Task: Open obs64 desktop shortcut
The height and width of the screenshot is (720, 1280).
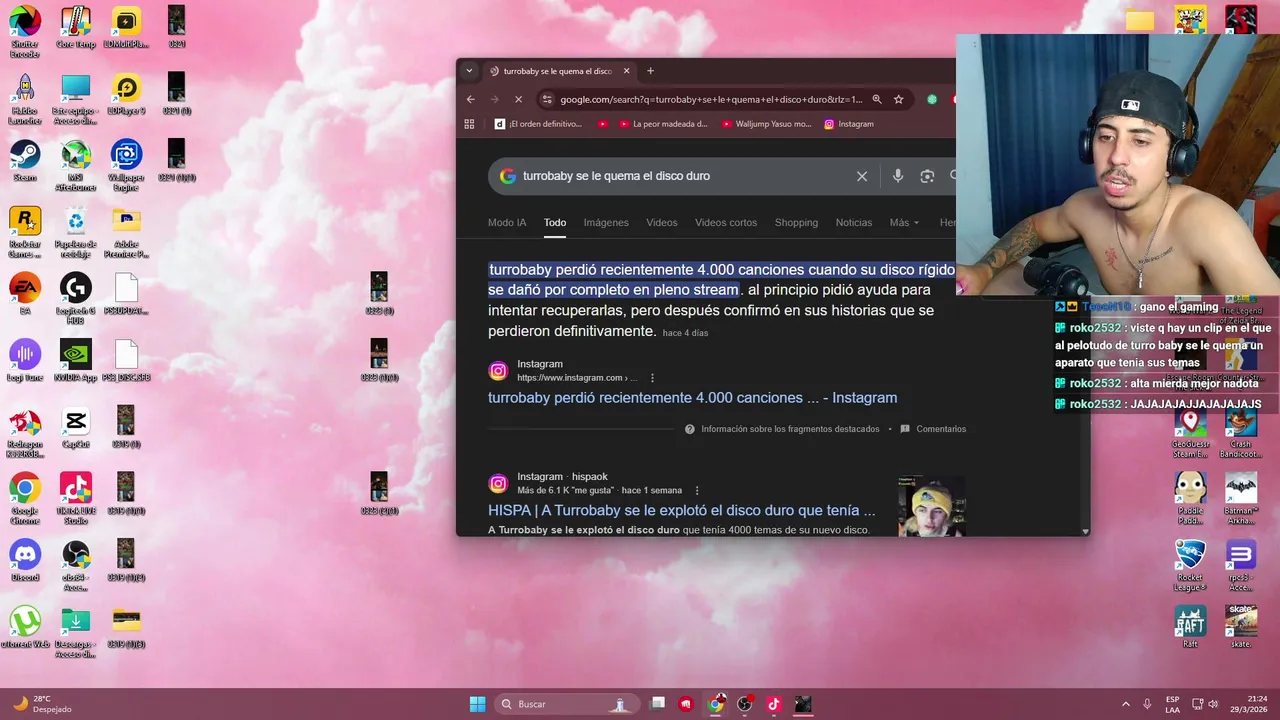Action: tap(76, 564)
